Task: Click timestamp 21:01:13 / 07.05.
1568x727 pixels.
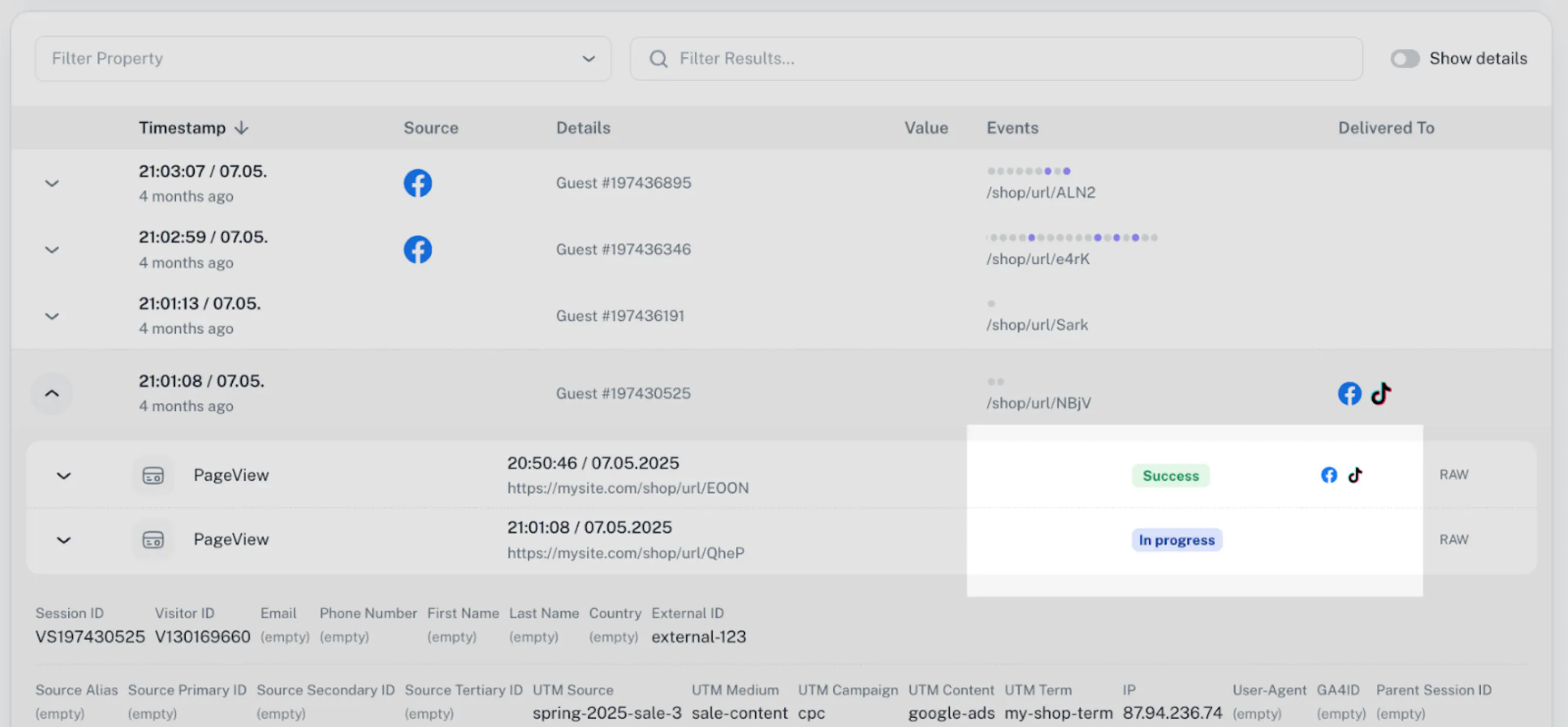Action: (199, 304)
